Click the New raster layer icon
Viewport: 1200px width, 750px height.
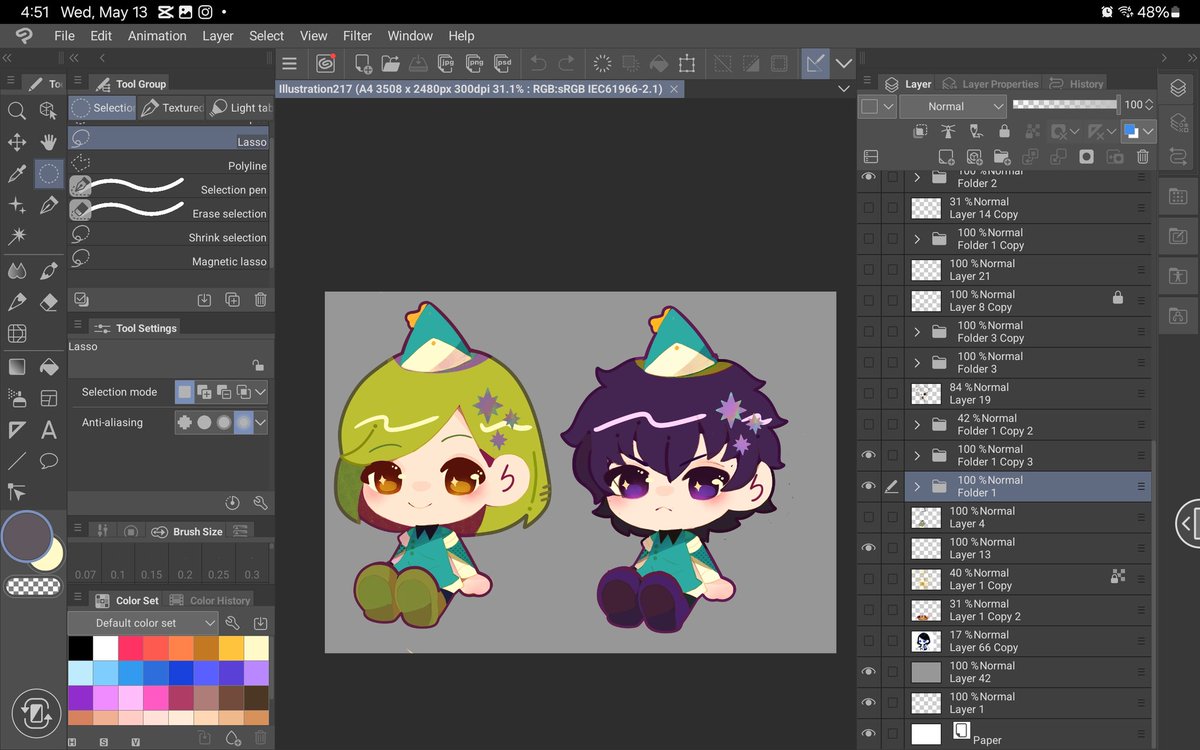tap(946, 157)
